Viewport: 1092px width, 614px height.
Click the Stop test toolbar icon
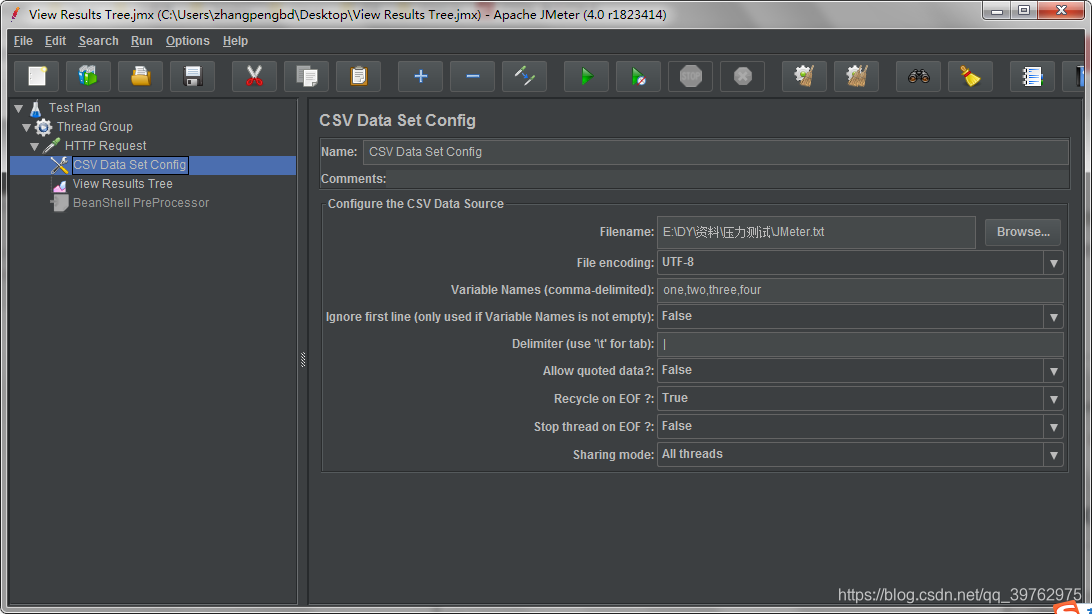(x=690, y=76)
